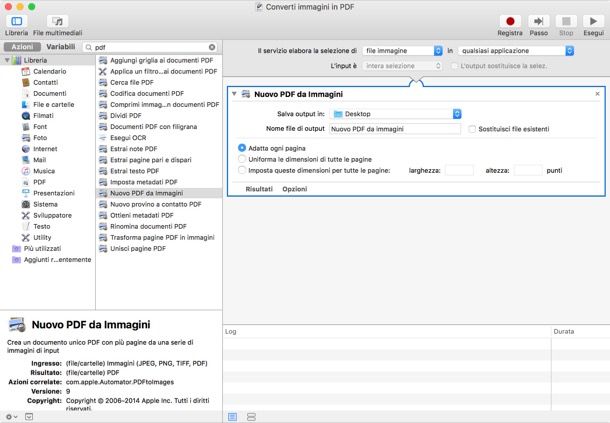This screenshot has height=423, width=610.
Task: Open qualsiasi applicazione dropdown
Action: [x=516, y=51]
